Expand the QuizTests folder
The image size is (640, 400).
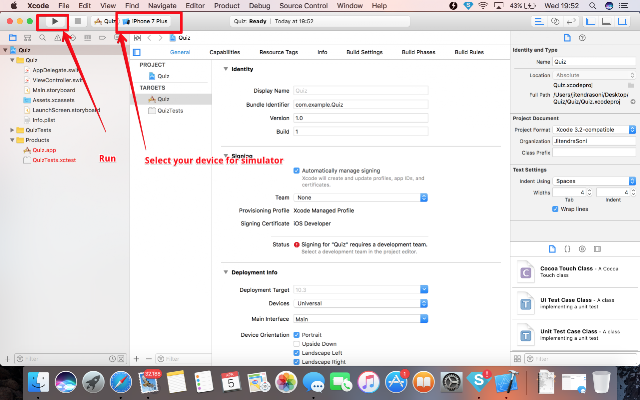click(x=12, y=130)
